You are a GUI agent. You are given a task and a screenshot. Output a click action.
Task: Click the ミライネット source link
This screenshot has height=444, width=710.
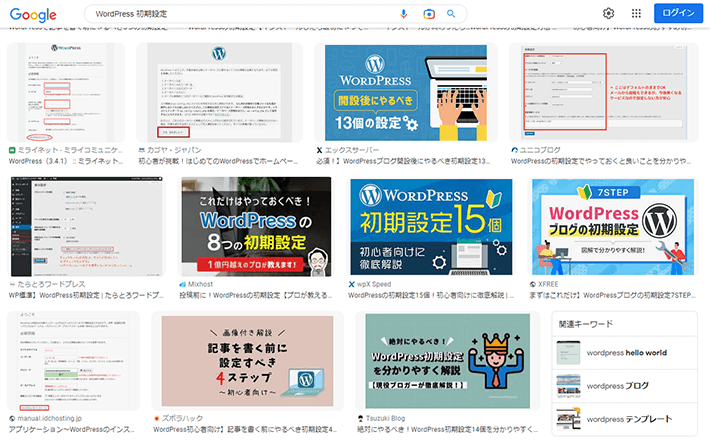click(66, 150)
